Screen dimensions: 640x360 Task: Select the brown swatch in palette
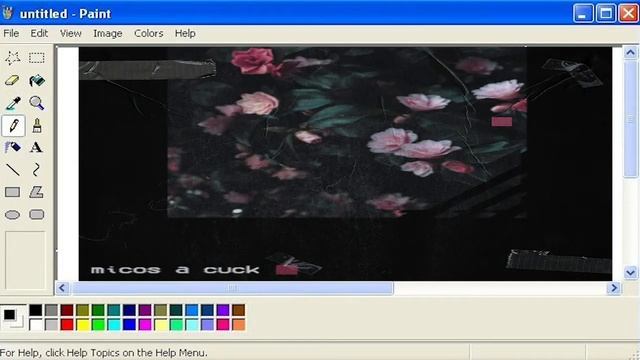click(239, 310)
